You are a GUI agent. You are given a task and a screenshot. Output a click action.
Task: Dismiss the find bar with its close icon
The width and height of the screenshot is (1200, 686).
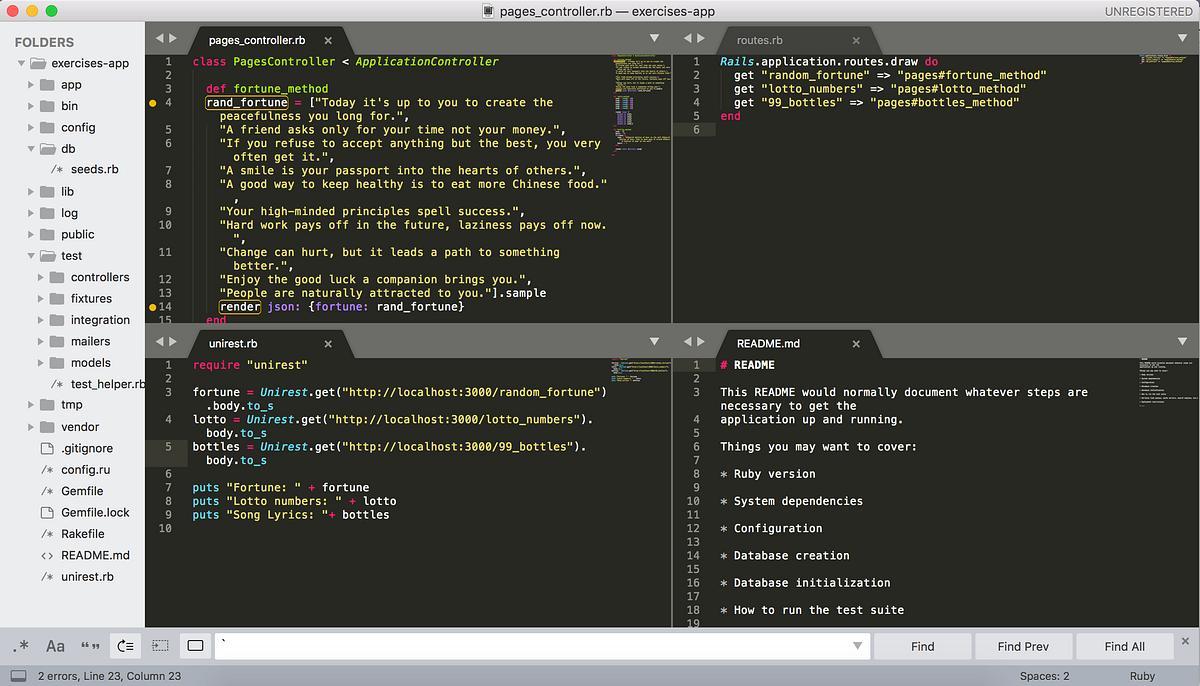tap(1185, 640)
